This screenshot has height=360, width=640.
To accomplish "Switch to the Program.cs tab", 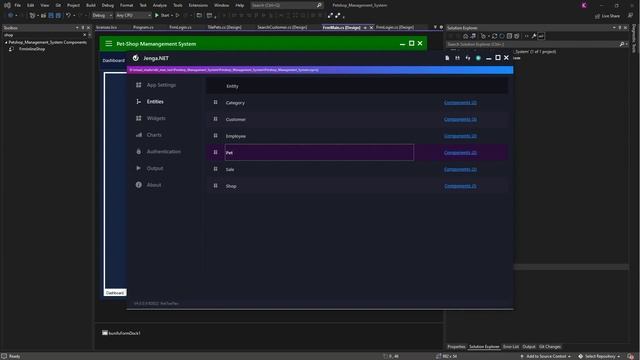I will coord(143,27).
